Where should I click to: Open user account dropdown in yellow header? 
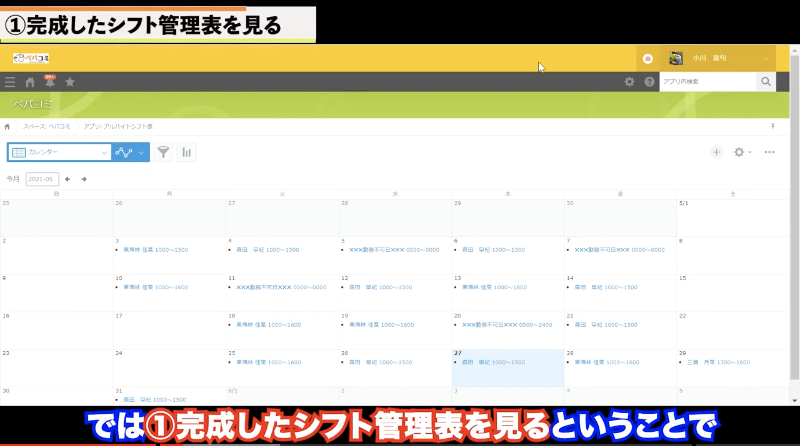click(718, 58)
